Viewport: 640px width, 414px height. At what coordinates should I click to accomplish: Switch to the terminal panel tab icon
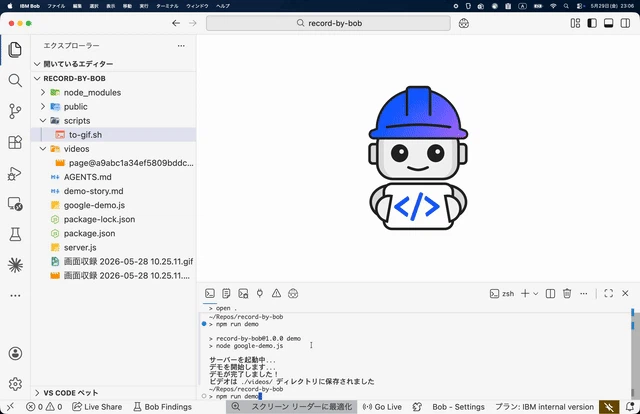(210, 294)
